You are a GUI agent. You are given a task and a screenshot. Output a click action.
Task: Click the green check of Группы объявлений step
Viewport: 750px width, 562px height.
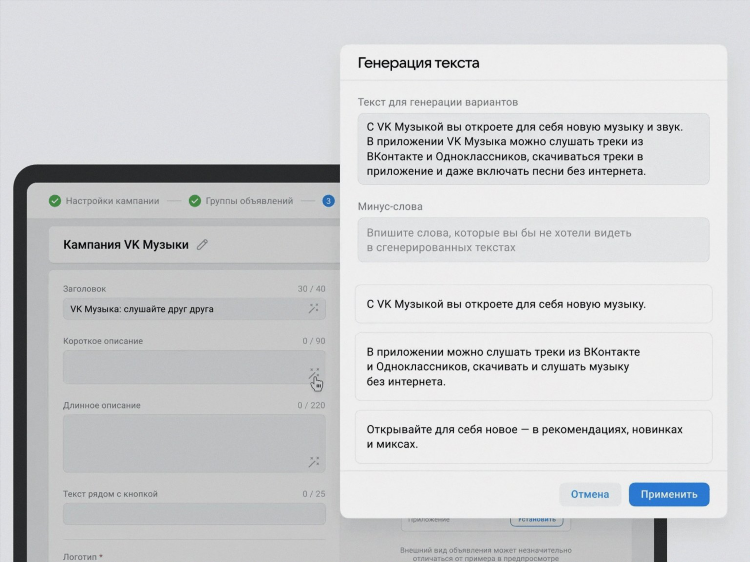195,201
